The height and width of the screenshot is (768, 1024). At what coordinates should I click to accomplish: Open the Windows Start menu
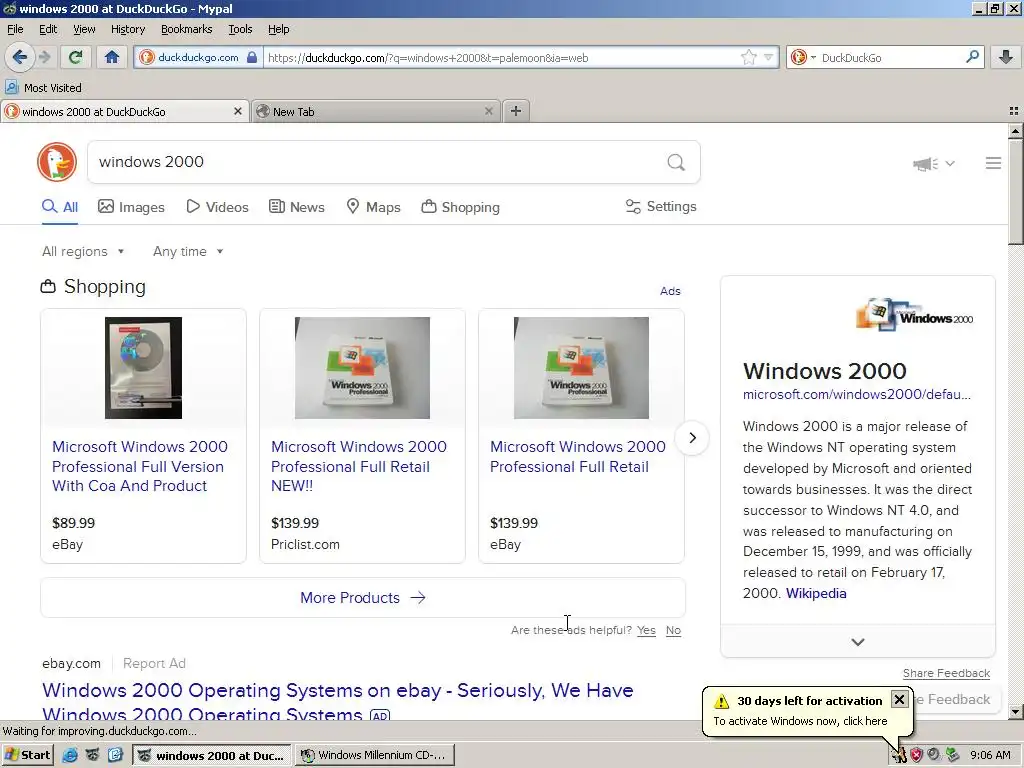(x=27, y=755)
